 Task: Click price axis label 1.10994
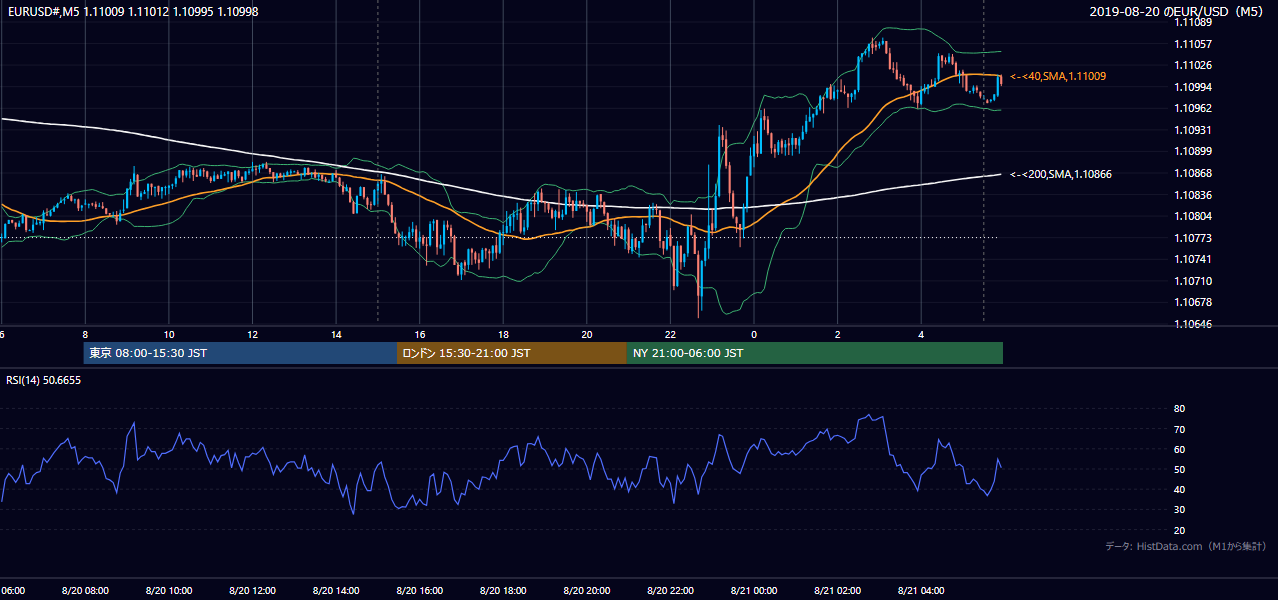[x=1195, y=87]
